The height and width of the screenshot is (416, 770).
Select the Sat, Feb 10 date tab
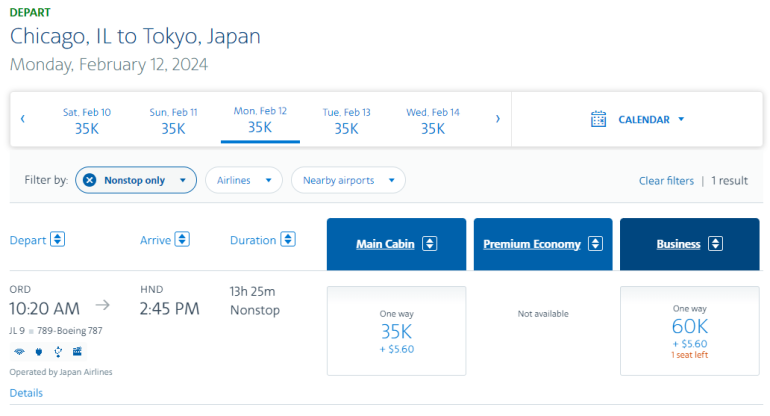87,120
